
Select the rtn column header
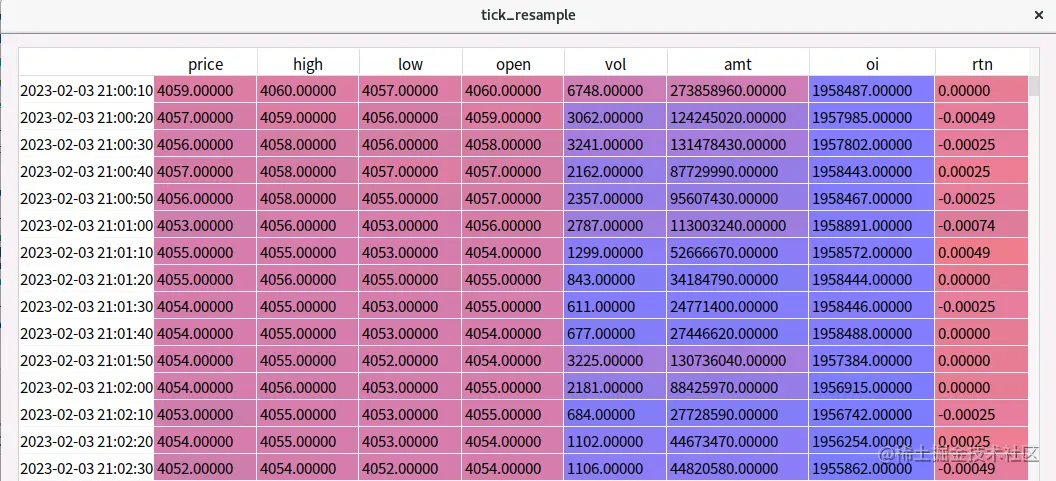click(x=982, y=63)
